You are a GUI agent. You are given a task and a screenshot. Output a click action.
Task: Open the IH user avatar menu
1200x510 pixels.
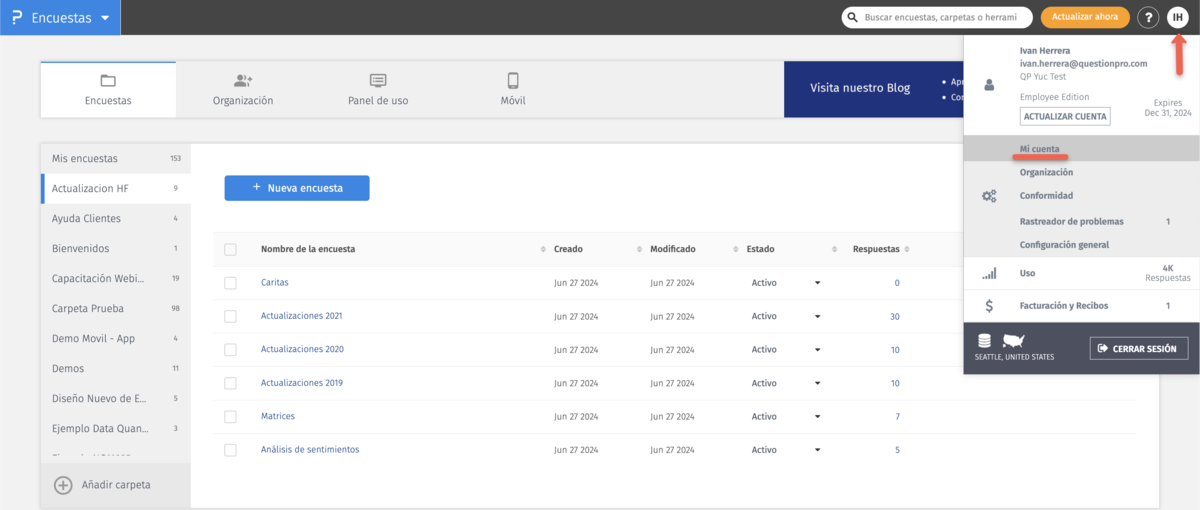1177,18
